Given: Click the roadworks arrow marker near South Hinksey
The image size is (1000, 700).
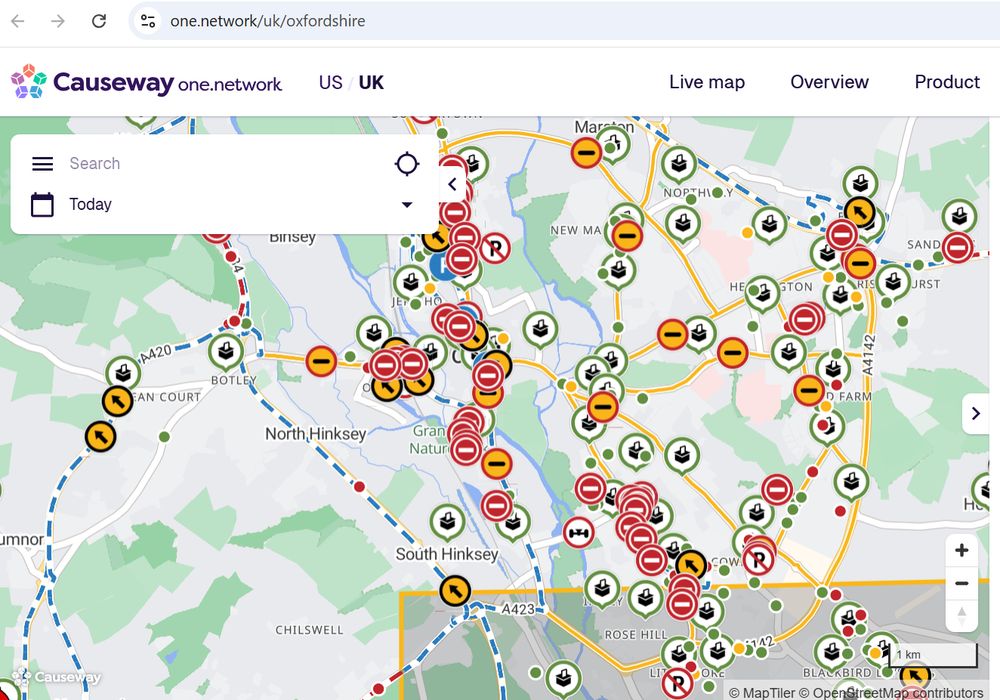Looking at the screenshot, I should [456, 590].
